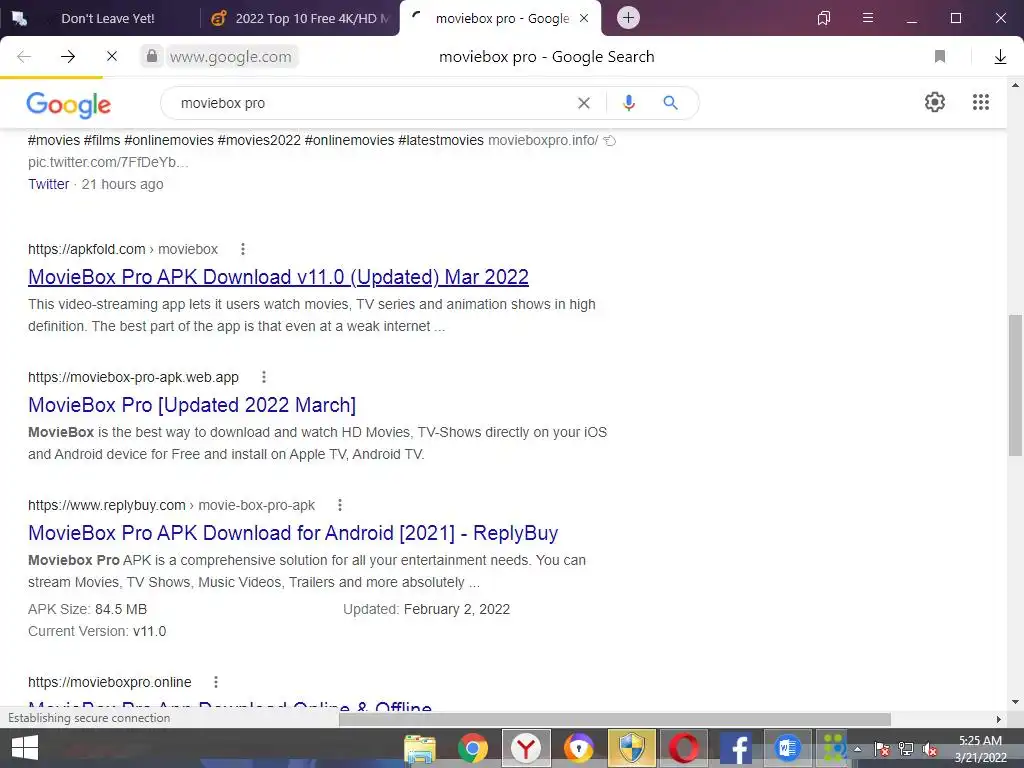The height and width of the screenshot is (768, 1024).
Task: Click the 'Updated: February 2, 2022' text
Action: [426, 609]
